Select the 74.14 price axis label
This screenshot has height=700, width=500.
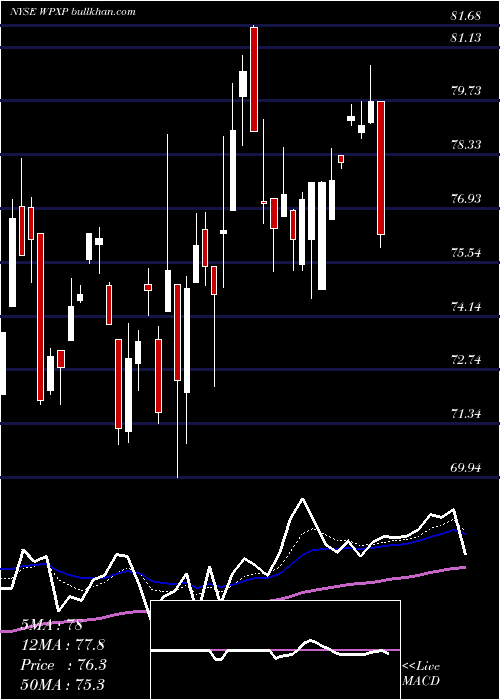[x=466, y=307]
